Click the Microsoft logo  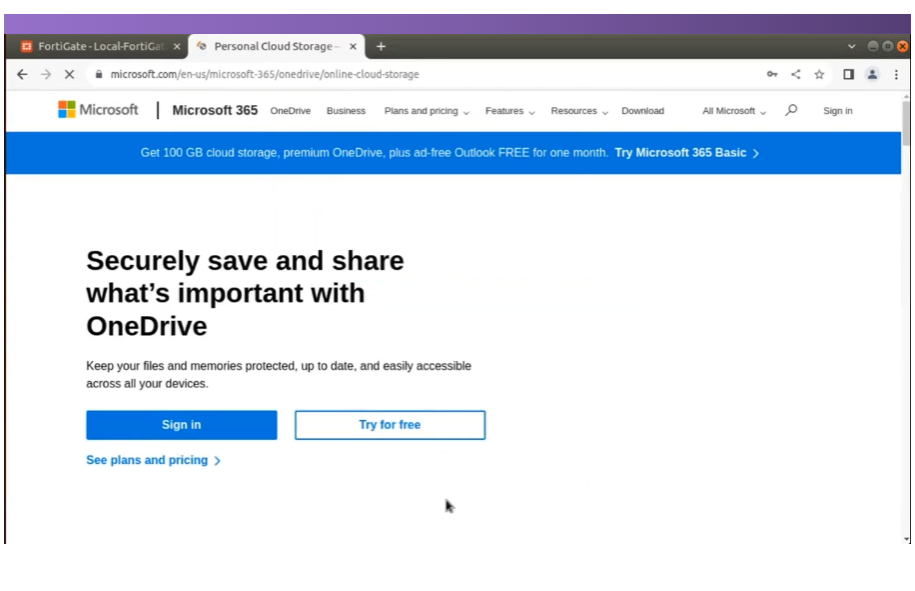click(x=98, y=110)
